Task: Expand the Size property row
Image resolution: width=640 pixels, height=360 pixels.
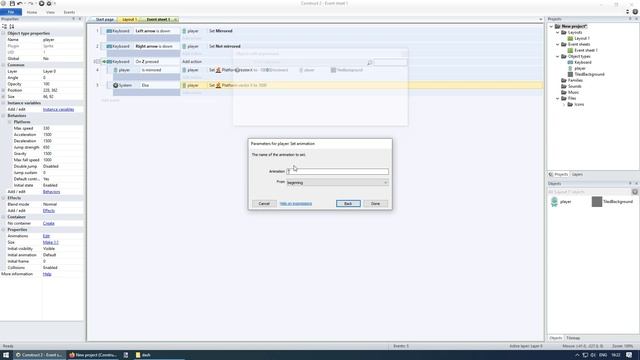Action: pyautogui.click(x=4, y=97)
